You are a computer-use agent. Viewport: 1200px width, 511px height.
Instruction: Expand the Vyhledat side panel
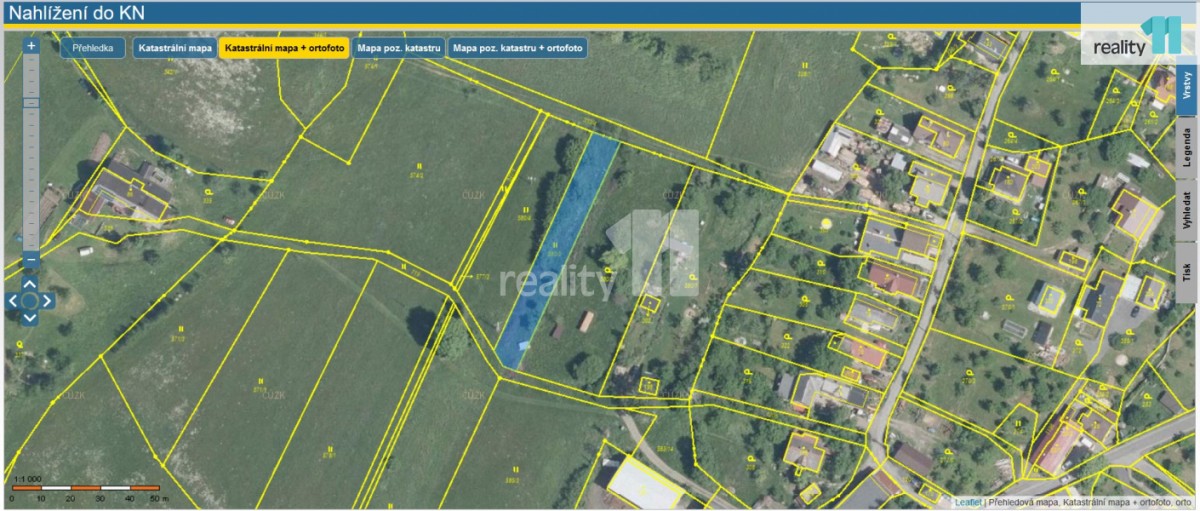[x=1186, y=209]
